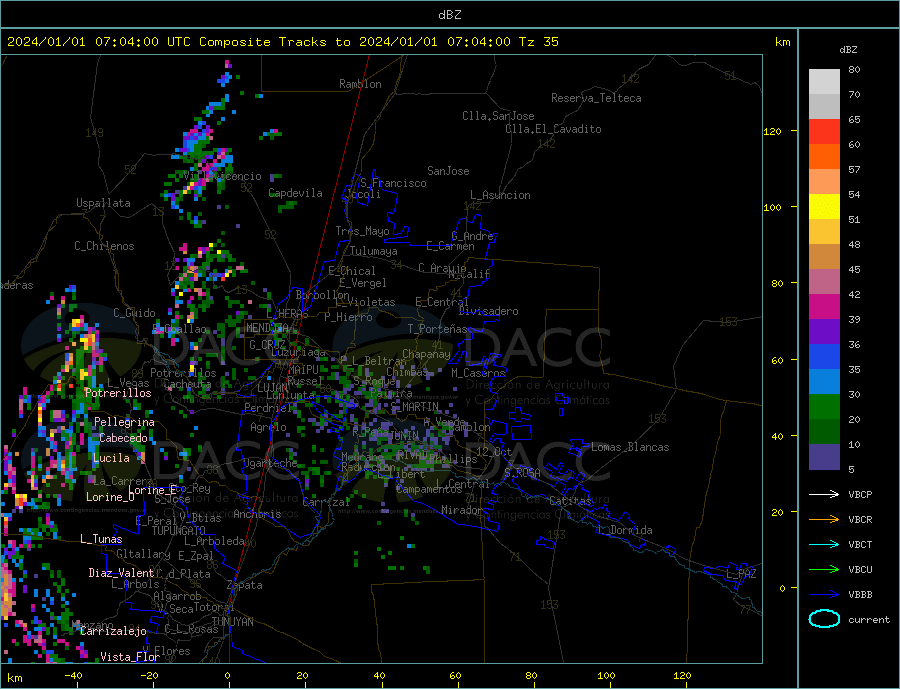Click the orange VBCR arrow legend icon
The image size is (900, 689).
pos(824,520)
